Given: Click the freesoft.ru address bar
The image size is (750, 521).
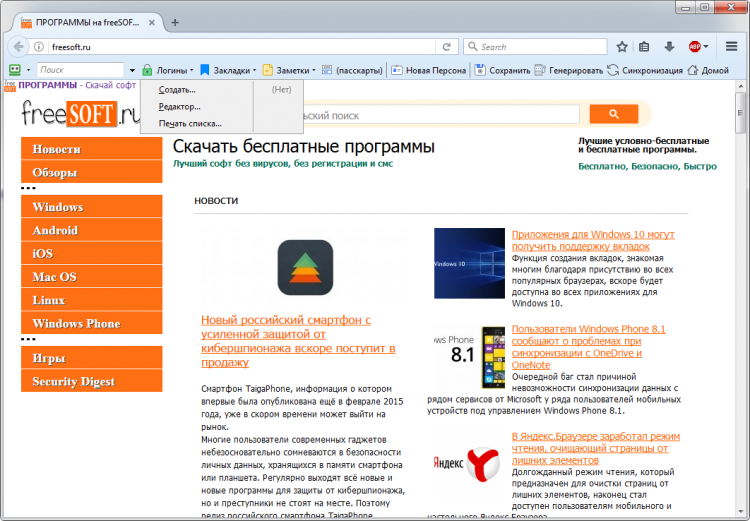Looking at the screenshot, I should [x=242, y=47].
